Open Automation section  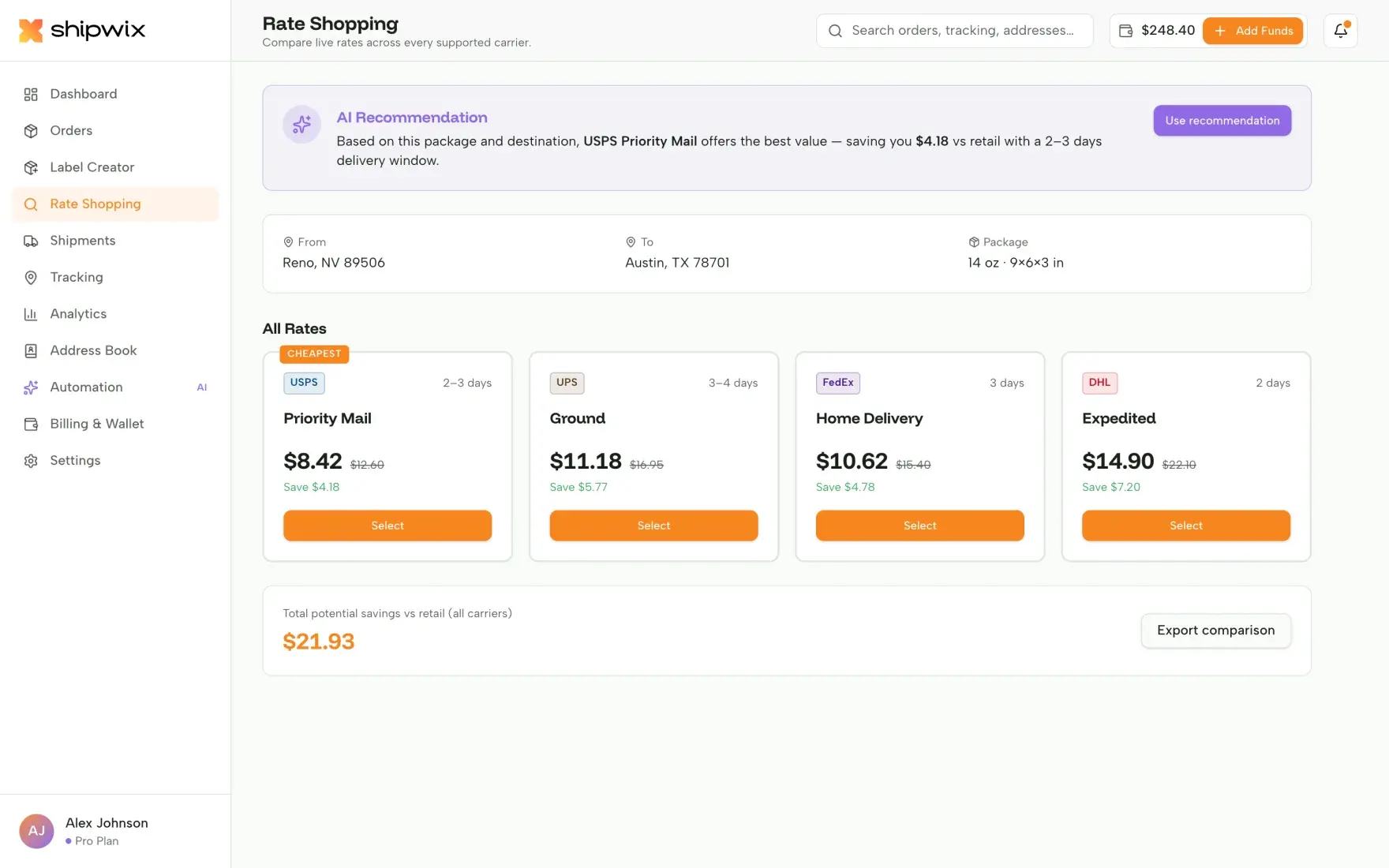(x=115, y=387)
